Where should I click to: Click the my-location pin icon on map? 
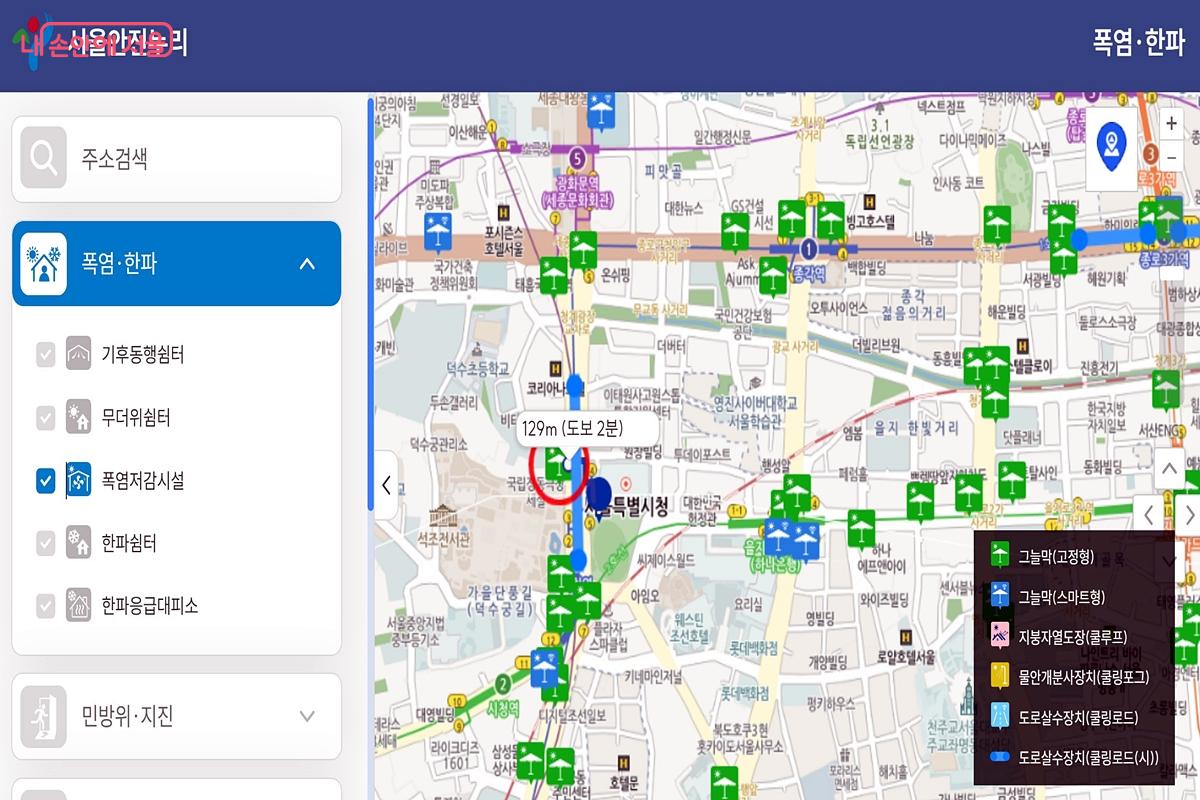[1111, 147]
